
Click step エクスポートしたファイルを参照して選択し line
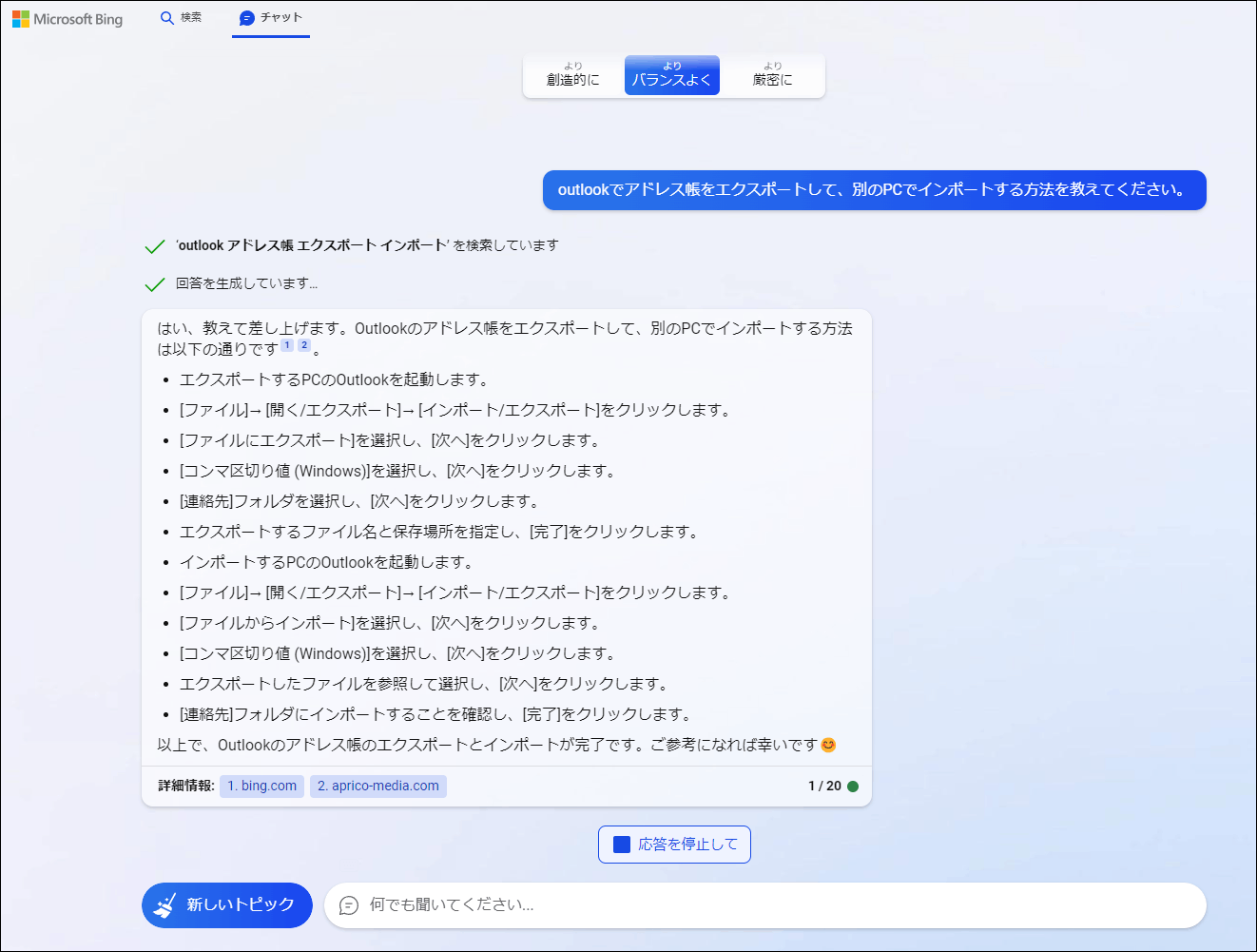tap(424, 684)
